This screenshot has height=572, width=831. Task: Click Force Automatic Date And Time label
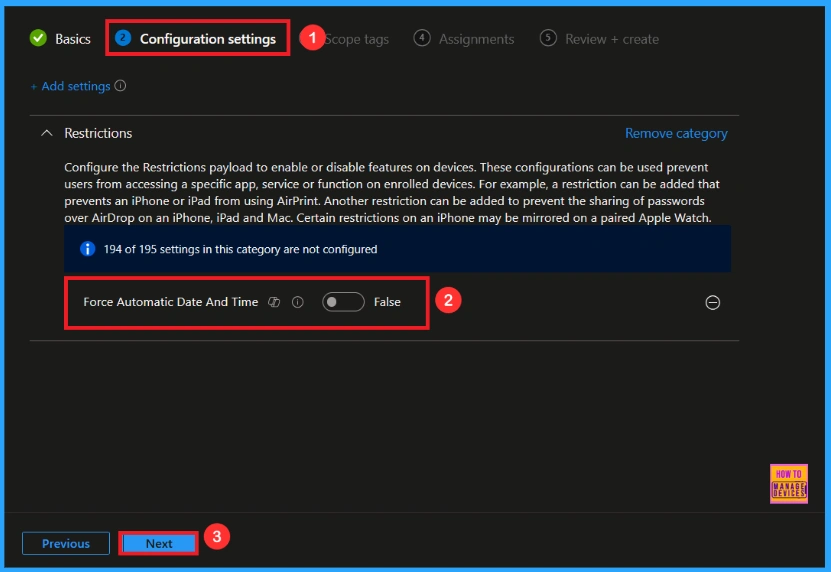click(171, 302)
